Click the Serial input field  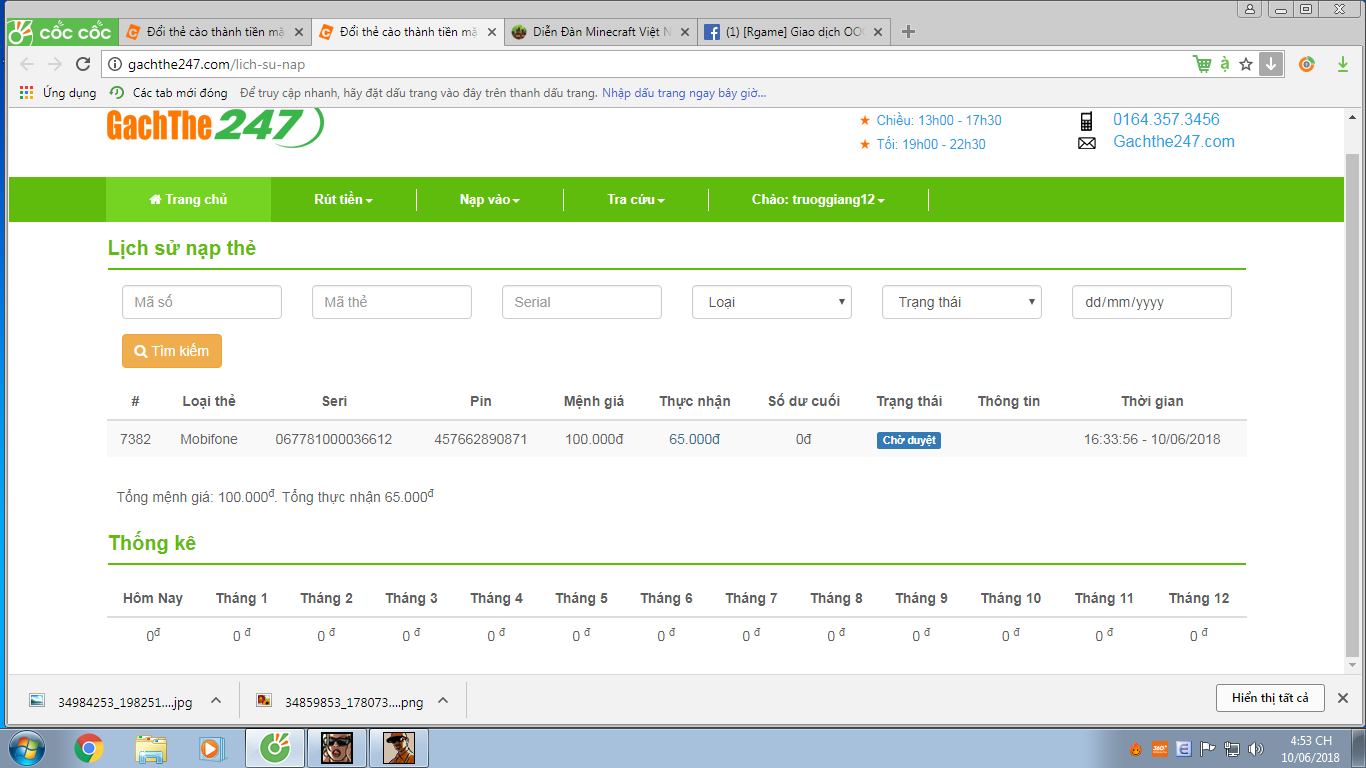click(582, 302)
